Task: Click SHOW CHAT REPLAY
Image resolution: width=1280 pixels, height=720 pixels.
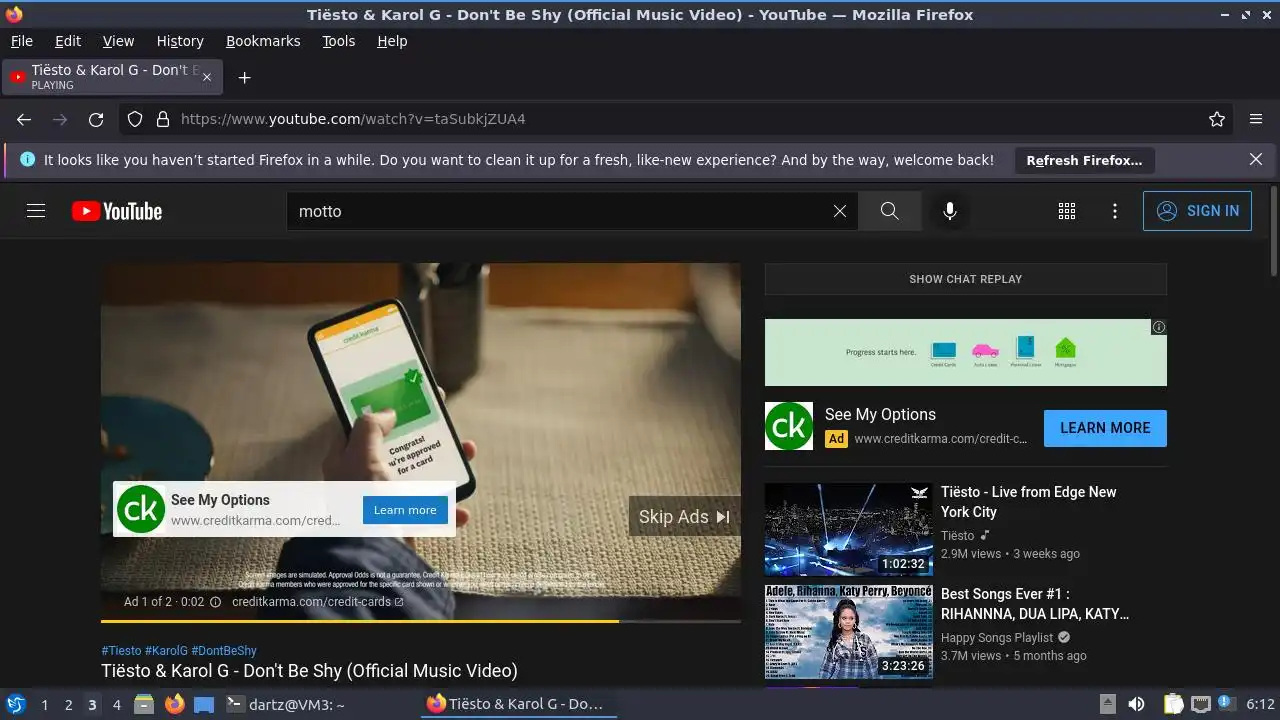Action: click(966, 279)
